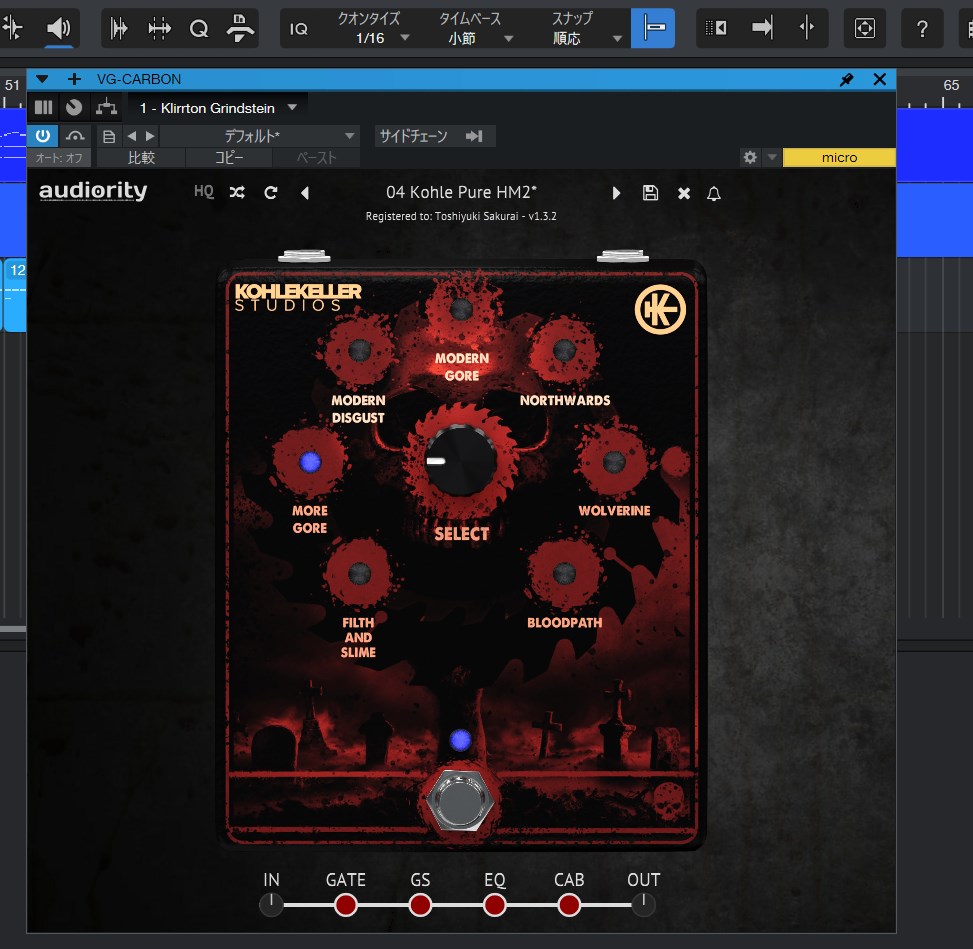Toggle the plugin power bypass button
The image size is (973, 949).
tap(43, 136)
